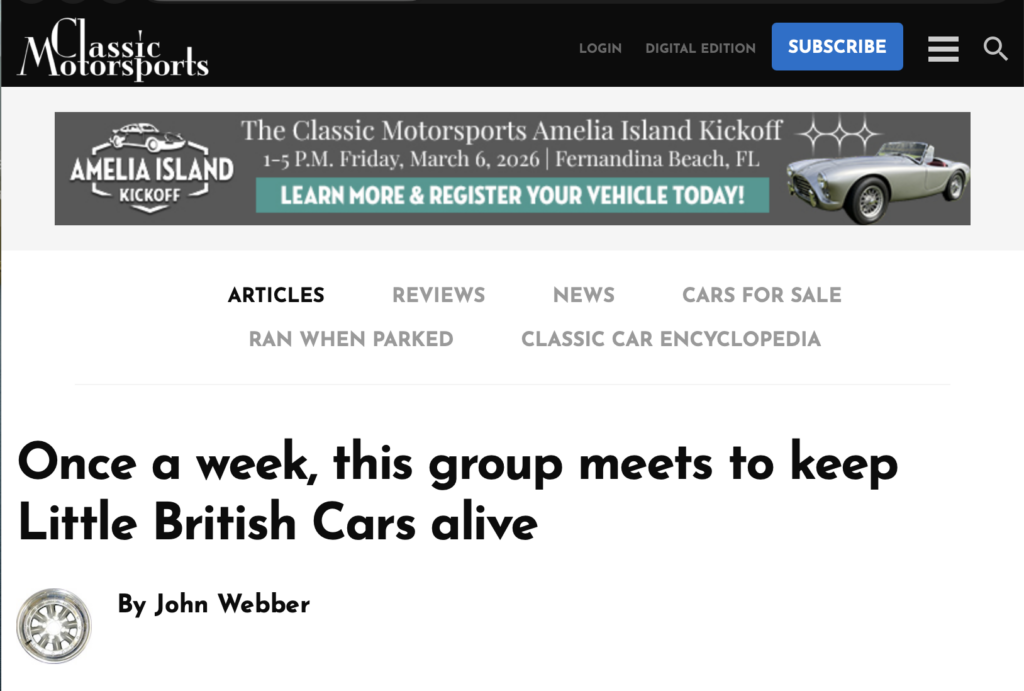Go to the NEWS tab

pyautogui.click(x=583, y=295)
